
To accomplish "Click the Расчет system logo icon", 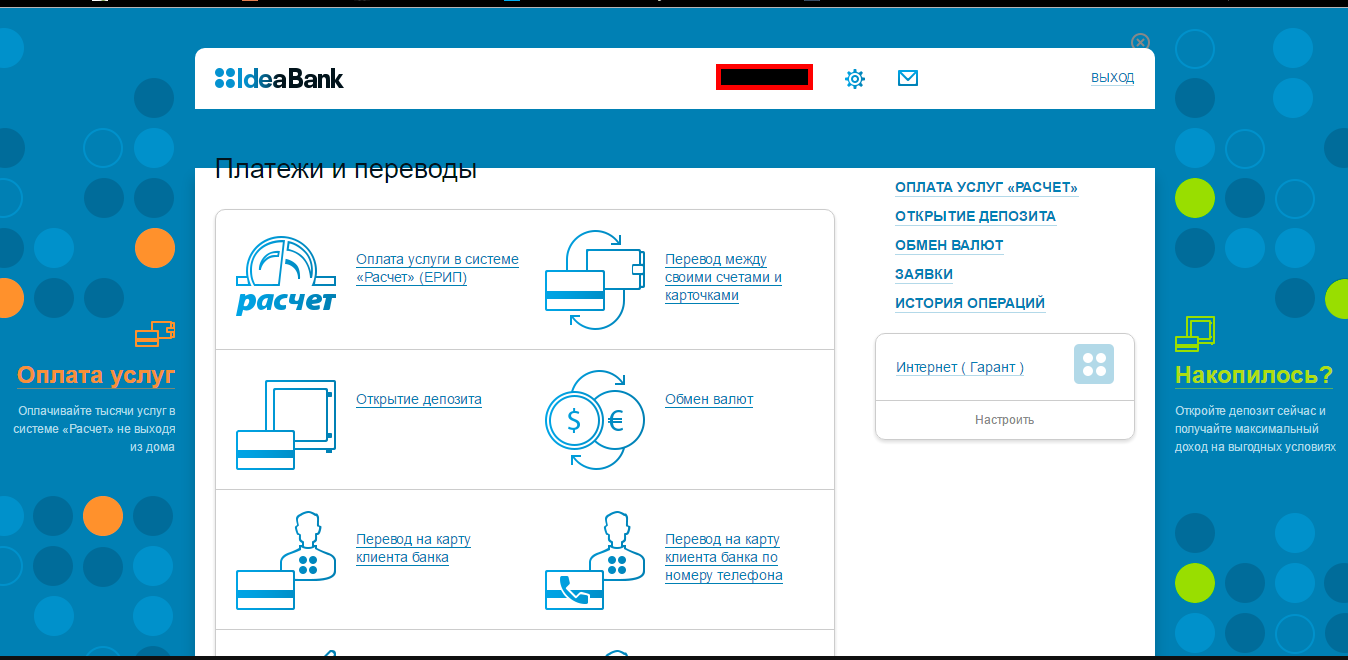I will click(286, 277).
